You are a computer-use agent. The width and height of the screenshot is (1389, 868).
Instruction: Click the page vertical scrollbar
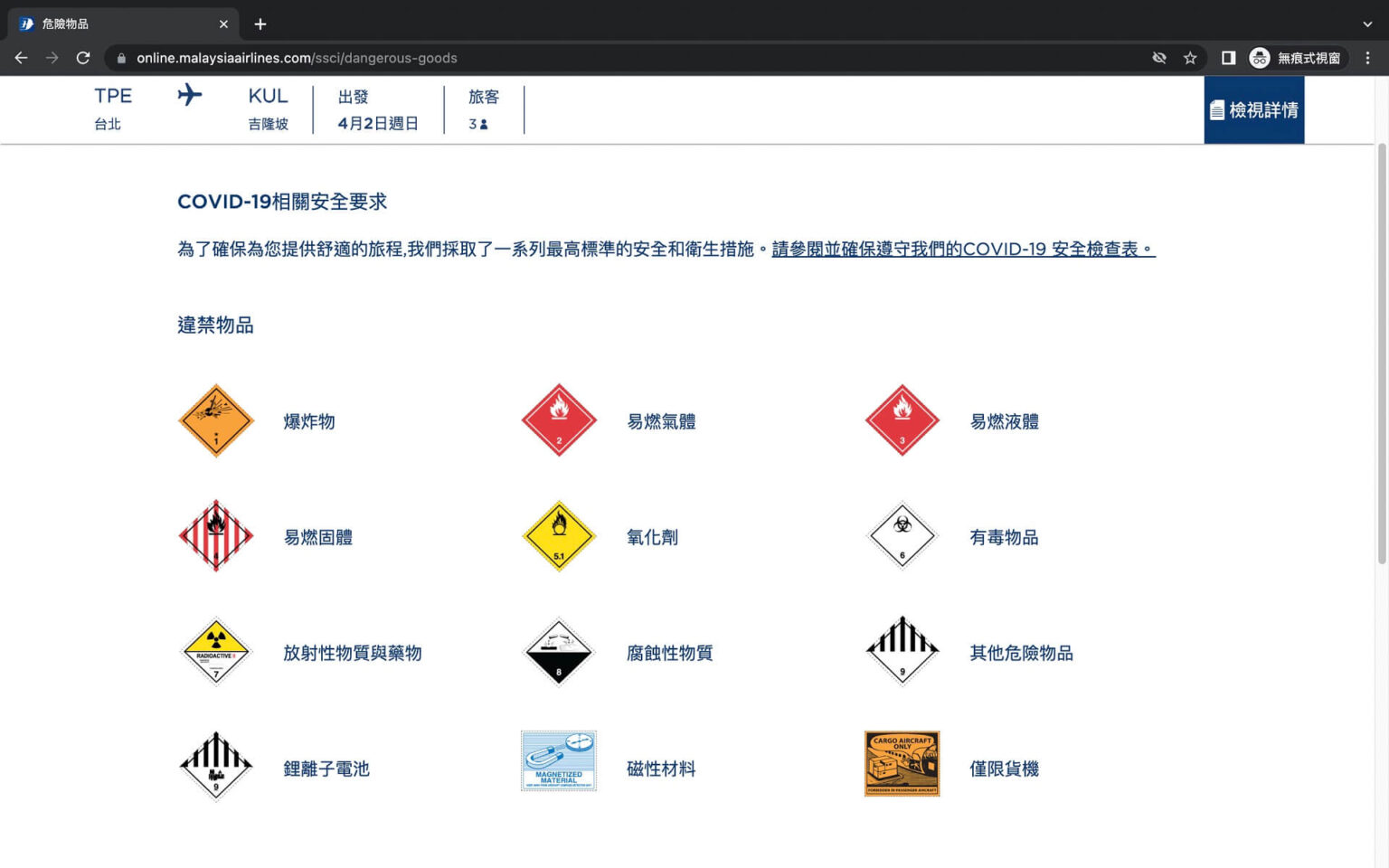pos(1381,354)
